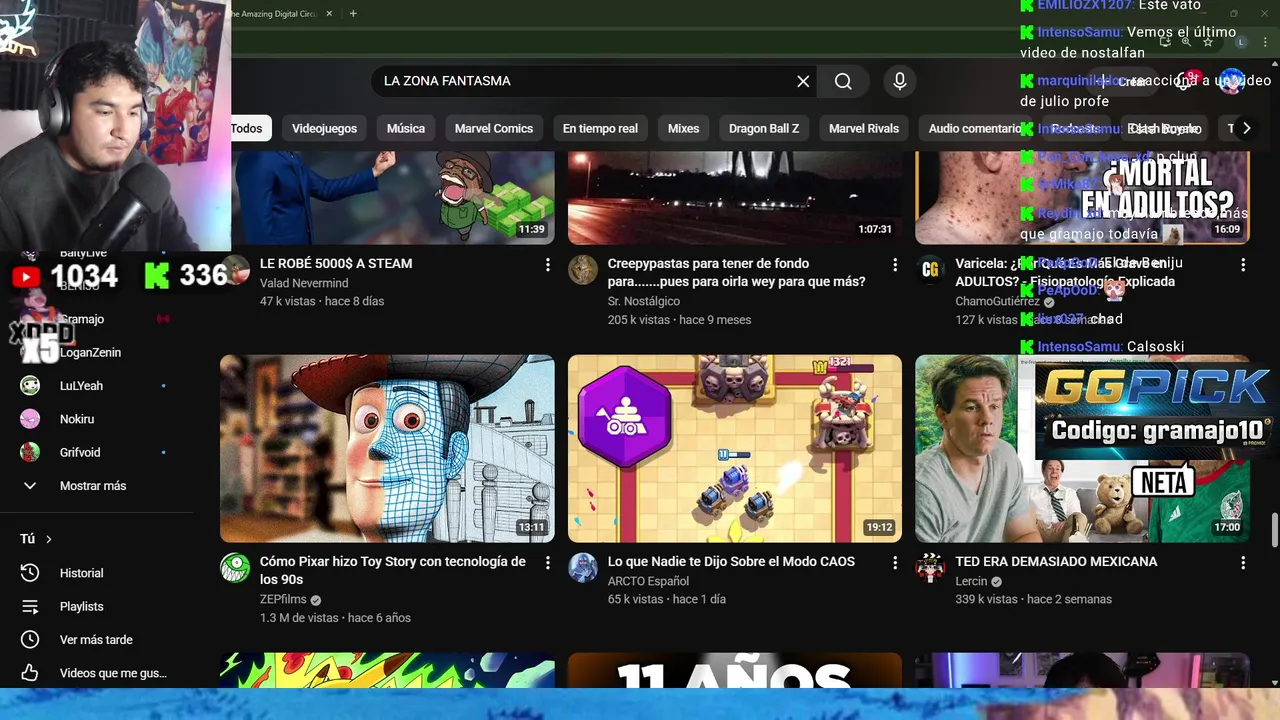Show more filter chips with right arrow
The width and height of the screenshot is (1280, 720).
click(x=1246, y=128)
